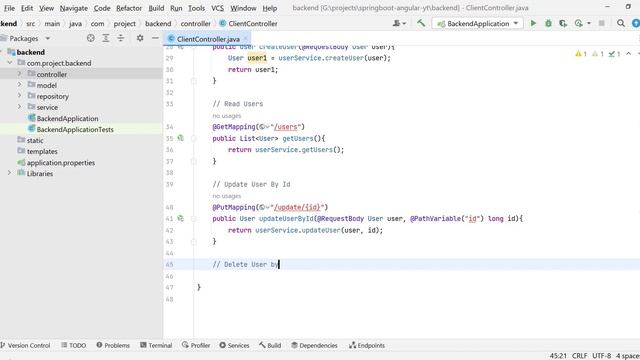Click gutter icon on line 41 updateUserById

(x=180, y=218)
